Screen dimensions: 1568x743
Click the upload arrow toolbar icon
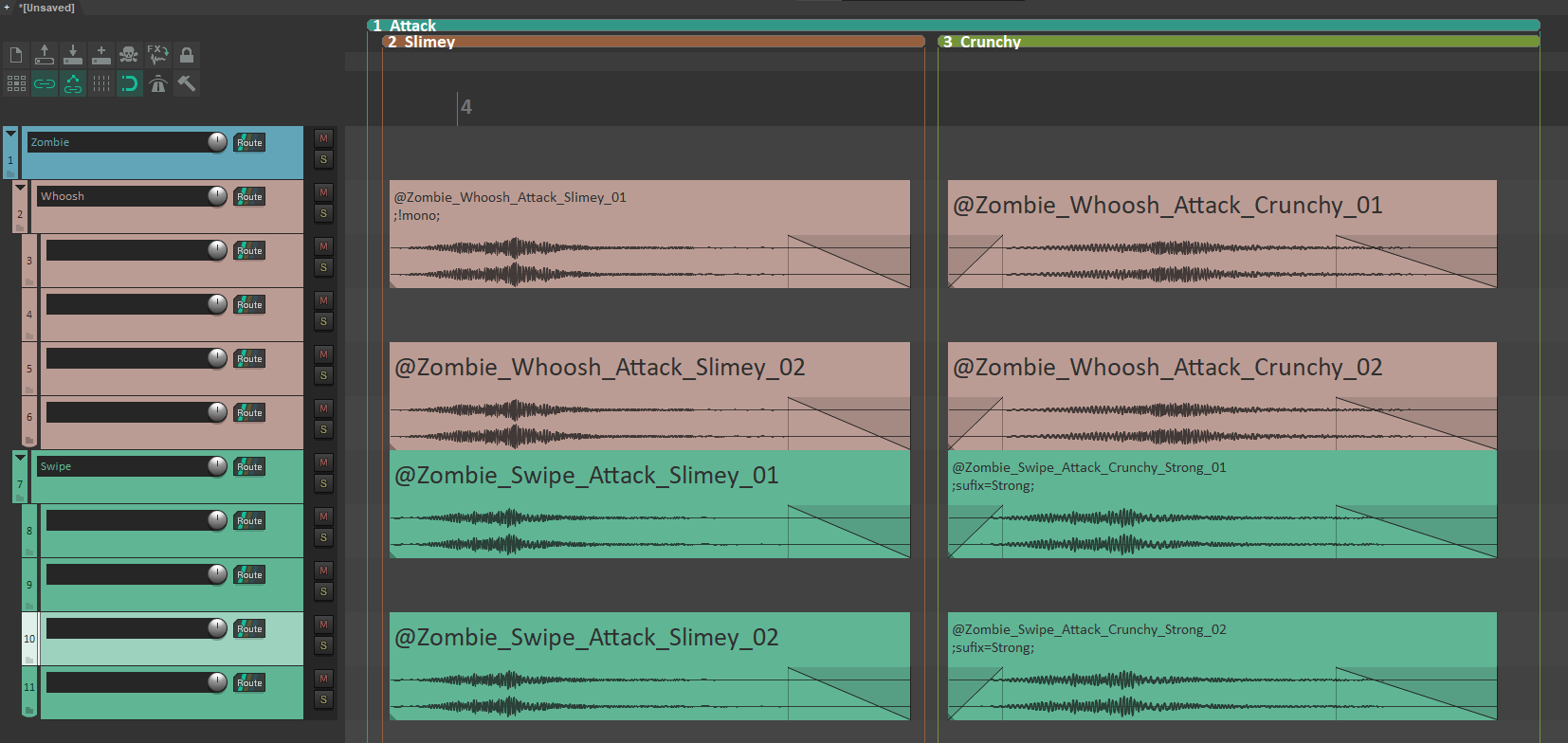pyautogui.click(x=45, y=55)
